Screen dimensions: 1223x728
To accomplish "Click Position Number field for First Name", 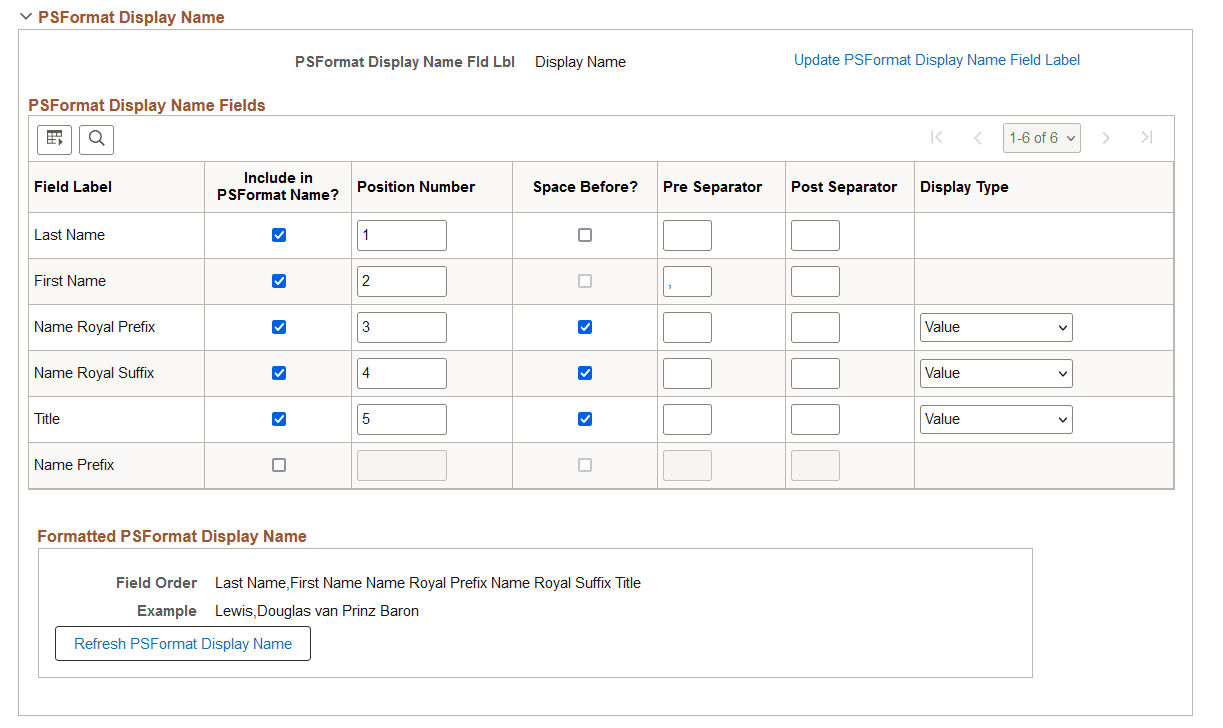I will pos(401,281).
